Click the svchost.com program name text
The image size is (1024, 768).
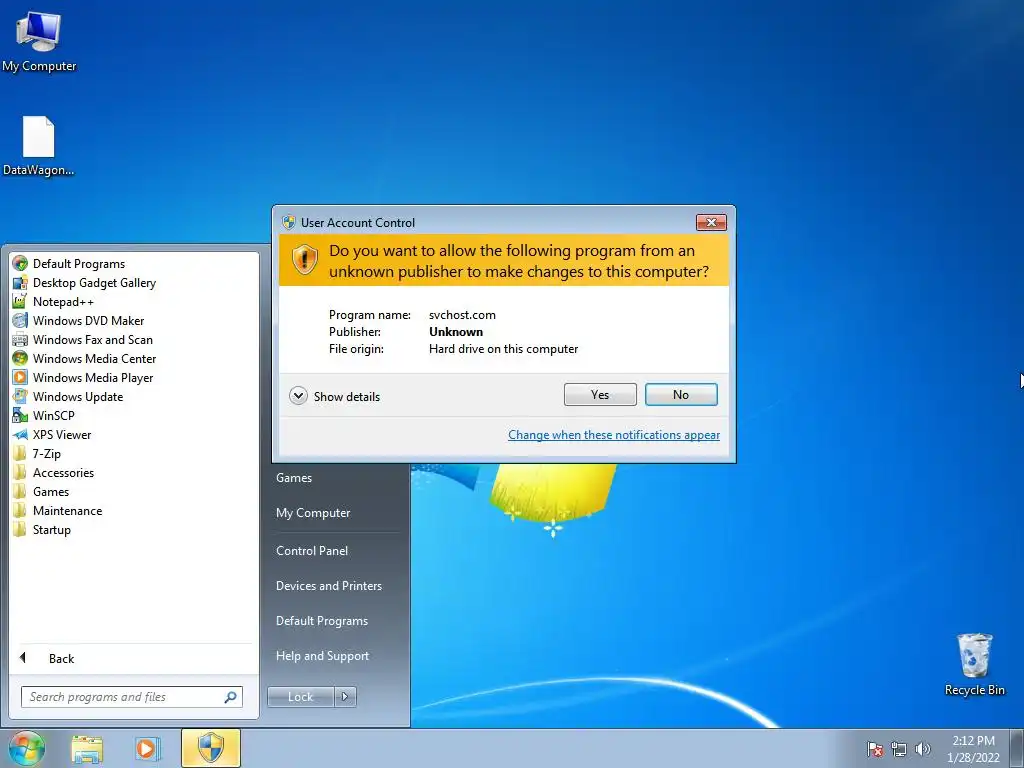[462, 315]
